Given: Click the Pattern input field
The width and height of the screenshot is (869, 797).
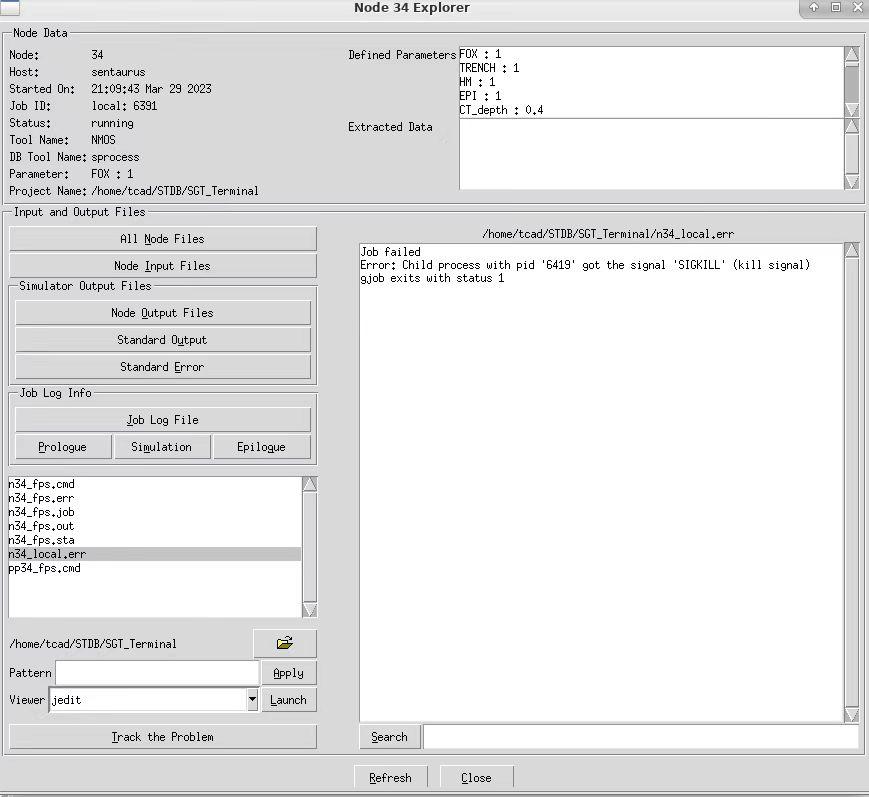Looking at the screenshot, I should 157,673.
